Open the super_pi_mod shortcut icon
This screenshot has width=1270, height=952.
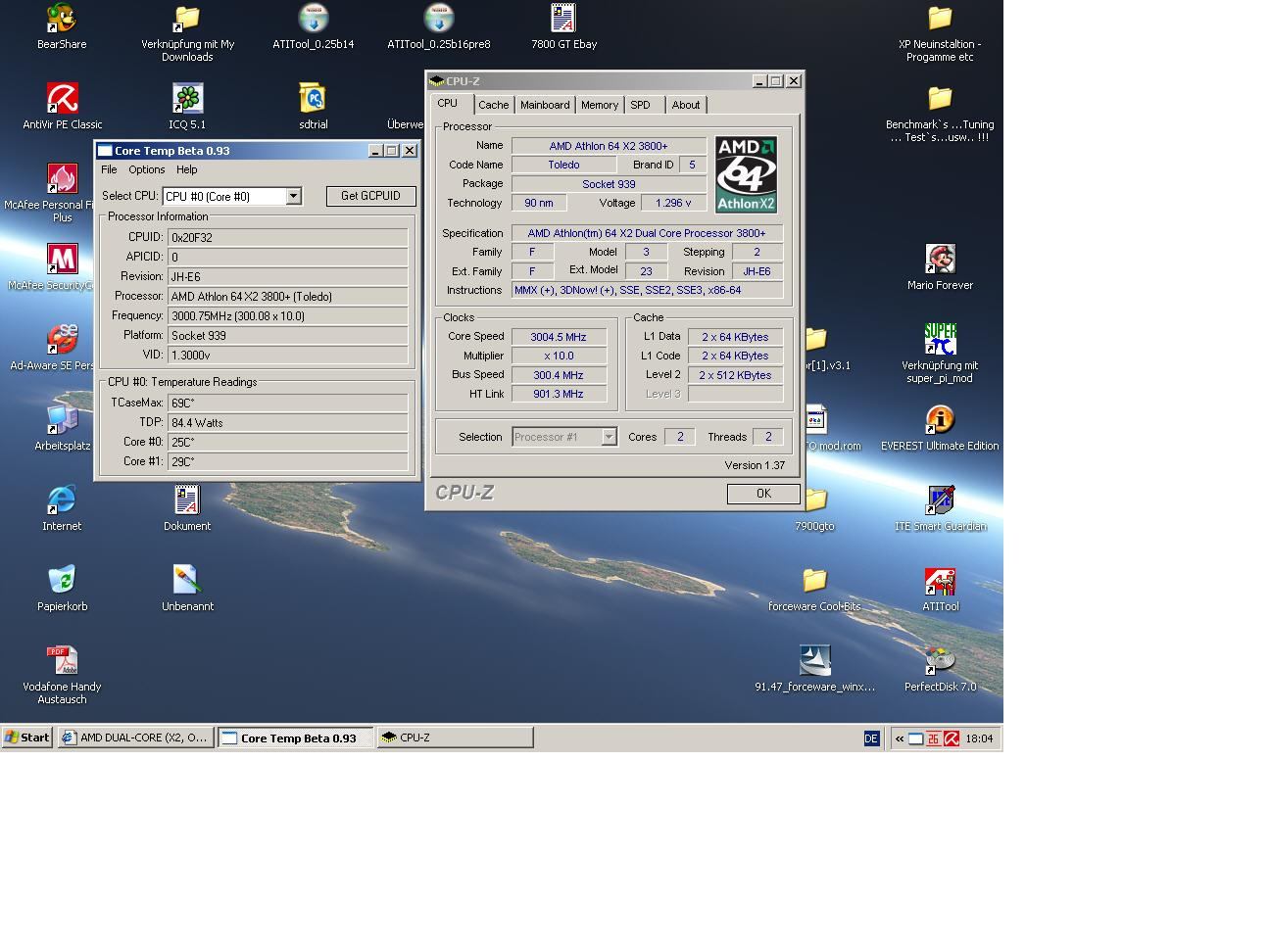[x=940, y=339]
